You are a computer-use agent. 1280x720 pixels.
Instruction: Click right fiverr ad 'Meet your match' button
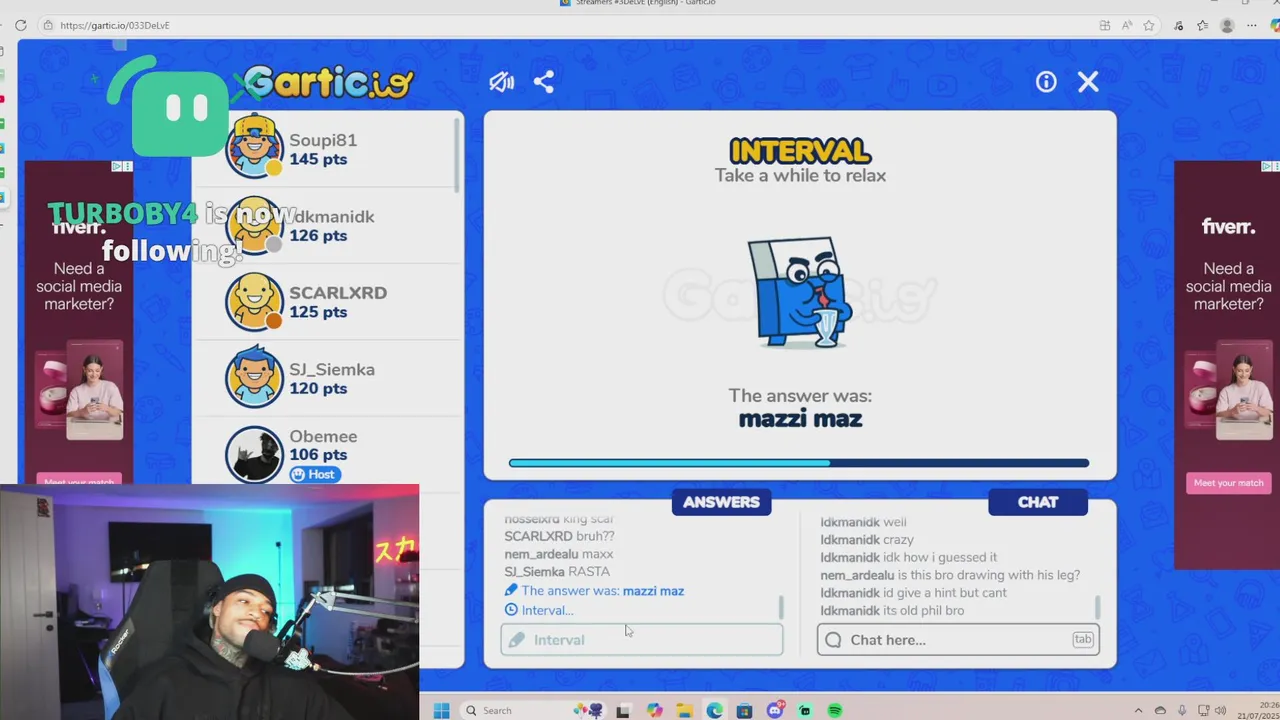coord(1228,483)
